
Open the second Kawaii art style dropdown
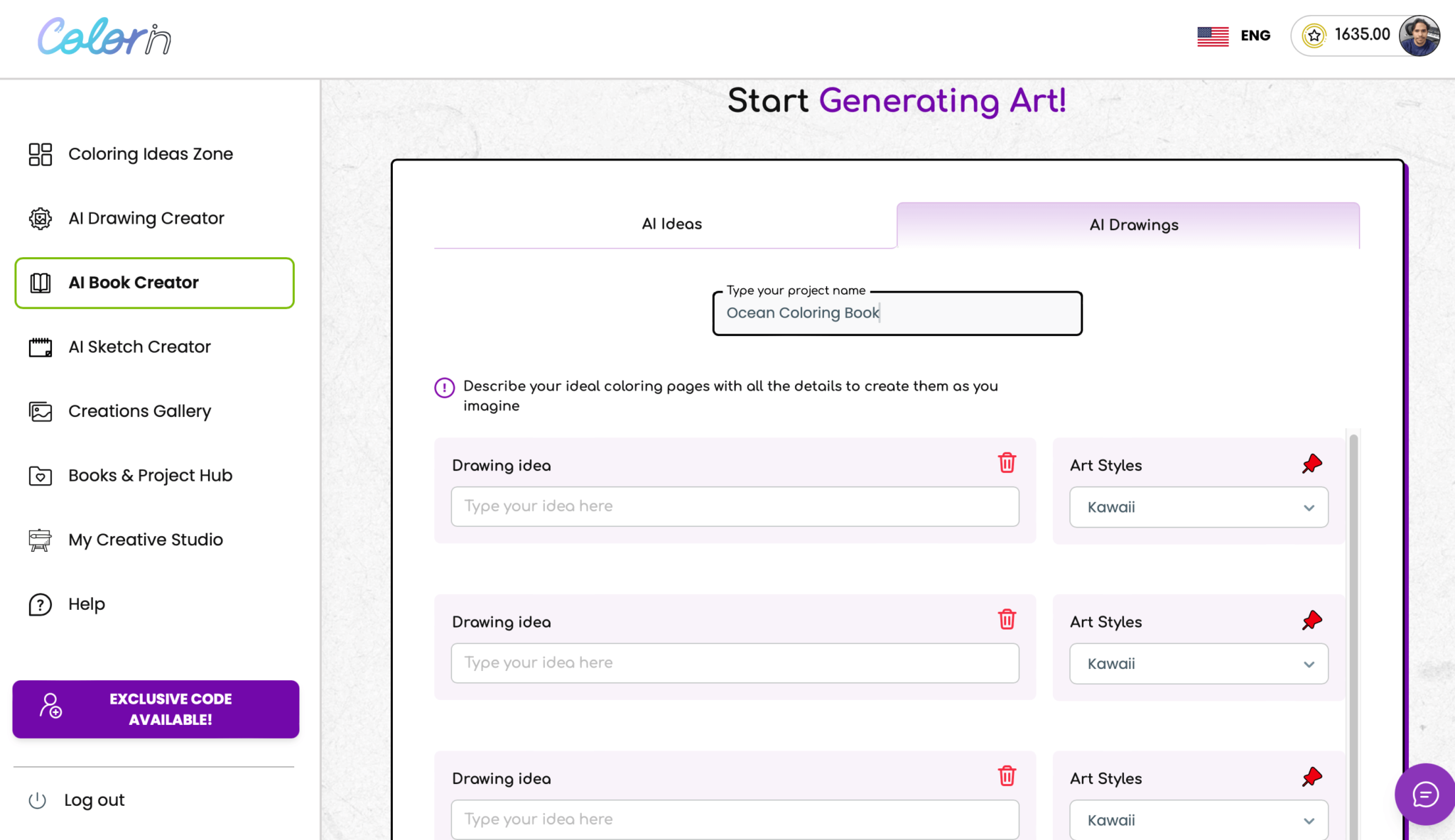click(x=1198, y=663)
